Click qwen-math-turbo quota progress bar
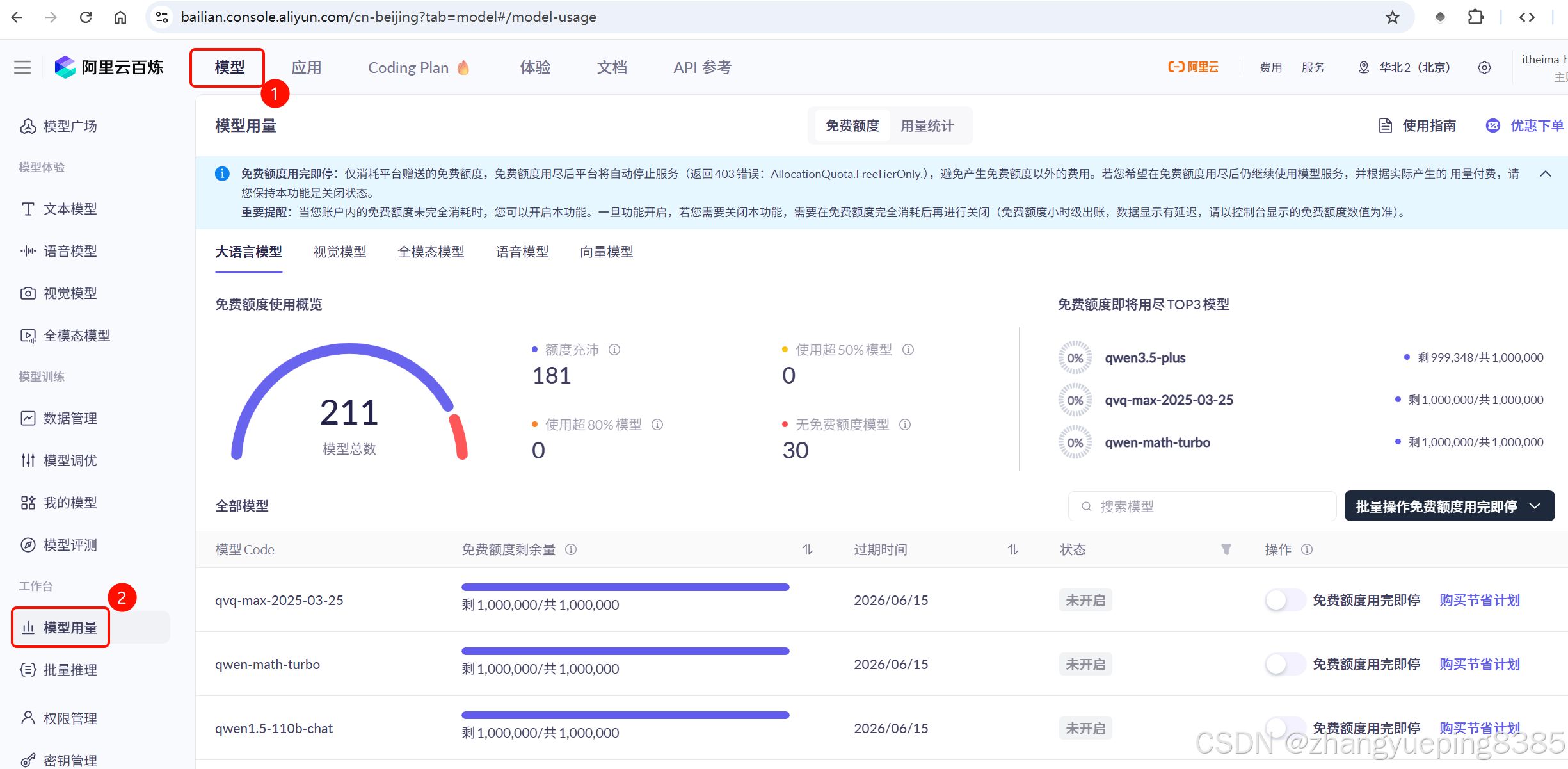The height and width of the screenshot is (769, 1568). tap(625, 651)
